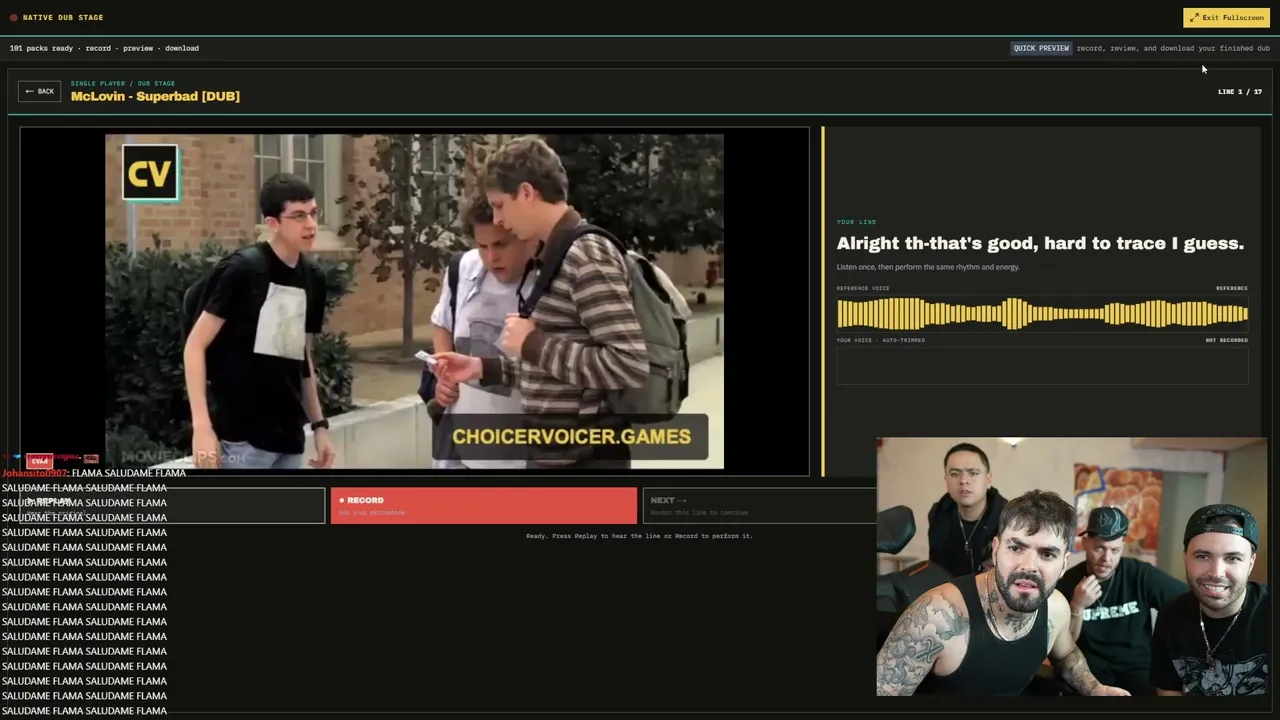
Task: Click the streamer webcam overlay
Action: tap(1071, 566)
